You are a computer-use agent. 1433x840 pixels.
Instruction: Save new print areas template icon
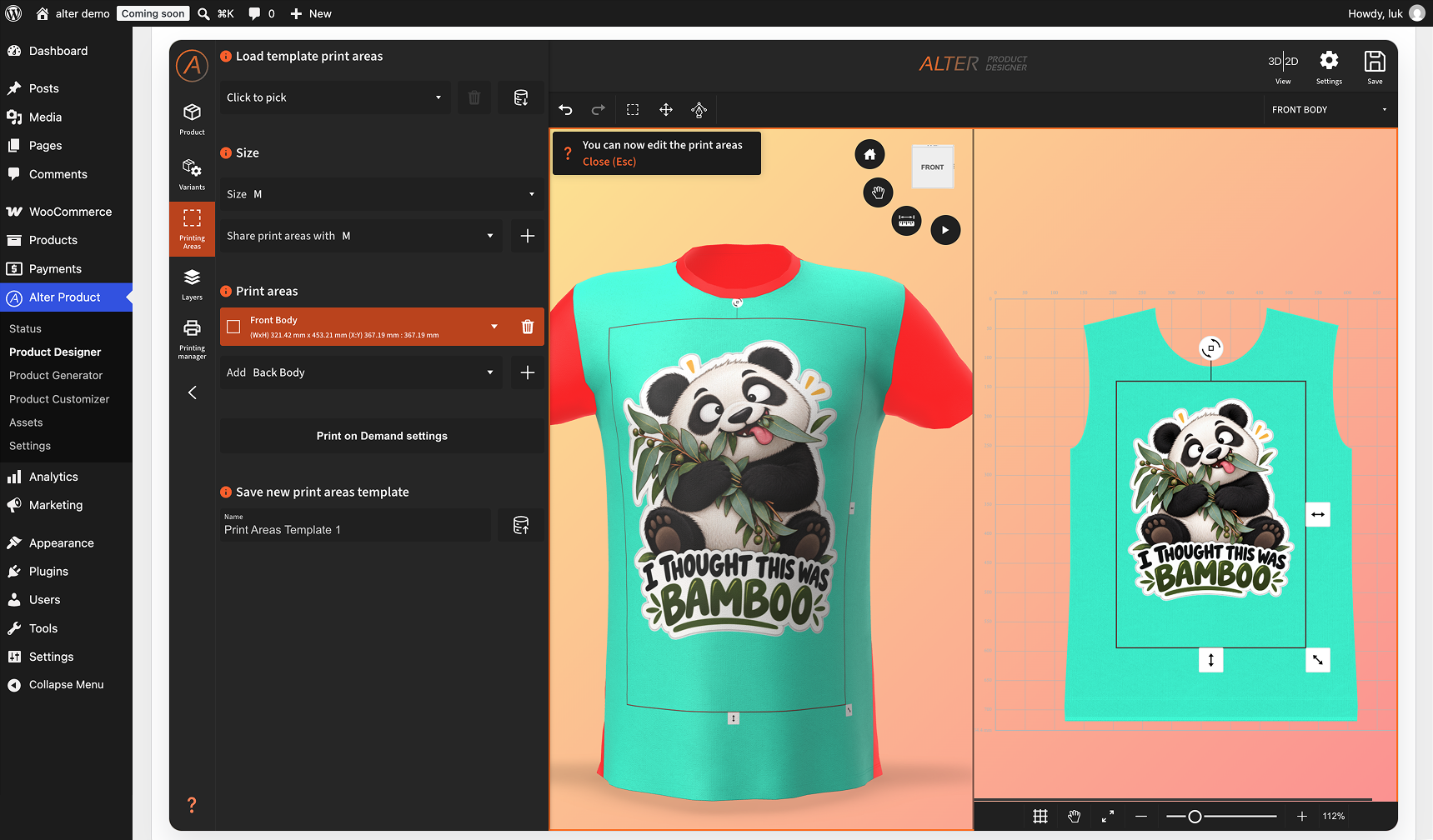(521, 525)
